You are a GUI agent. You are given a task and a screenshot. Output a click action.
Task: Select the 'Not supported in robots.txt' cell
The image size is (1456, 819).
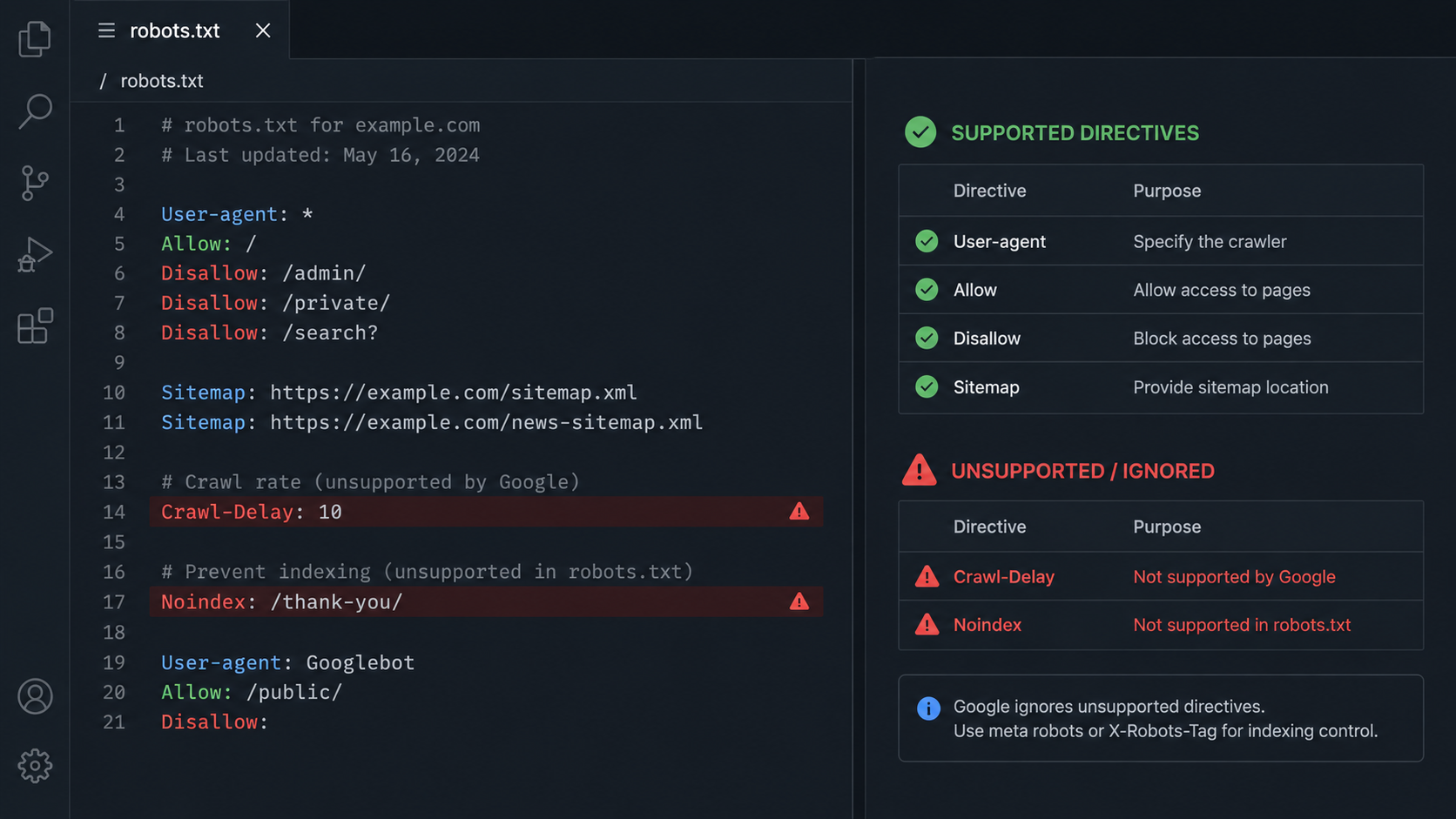coord(1242,625)
